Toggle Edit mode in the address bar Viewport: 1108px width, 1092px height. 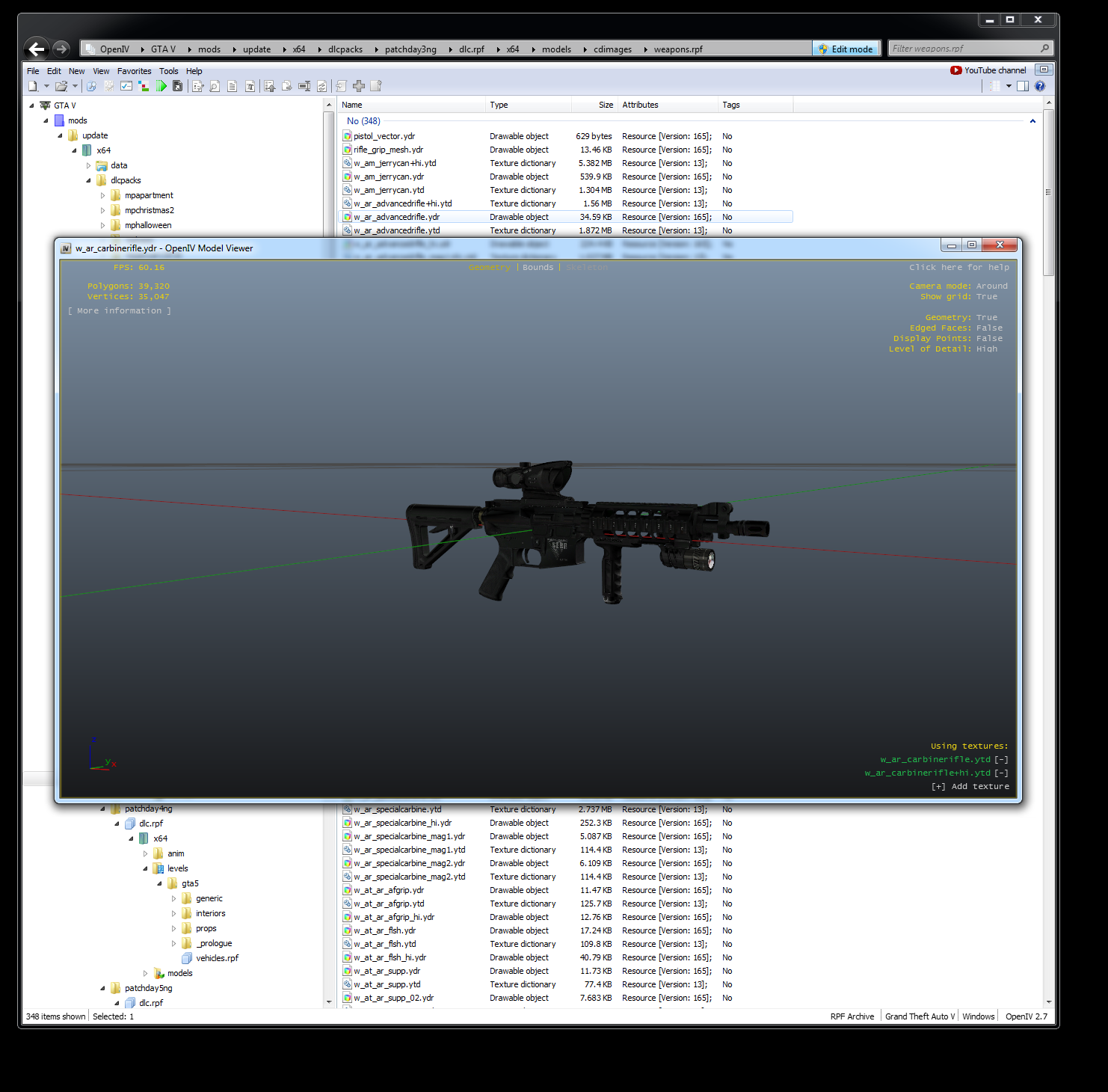coord(846,49)
